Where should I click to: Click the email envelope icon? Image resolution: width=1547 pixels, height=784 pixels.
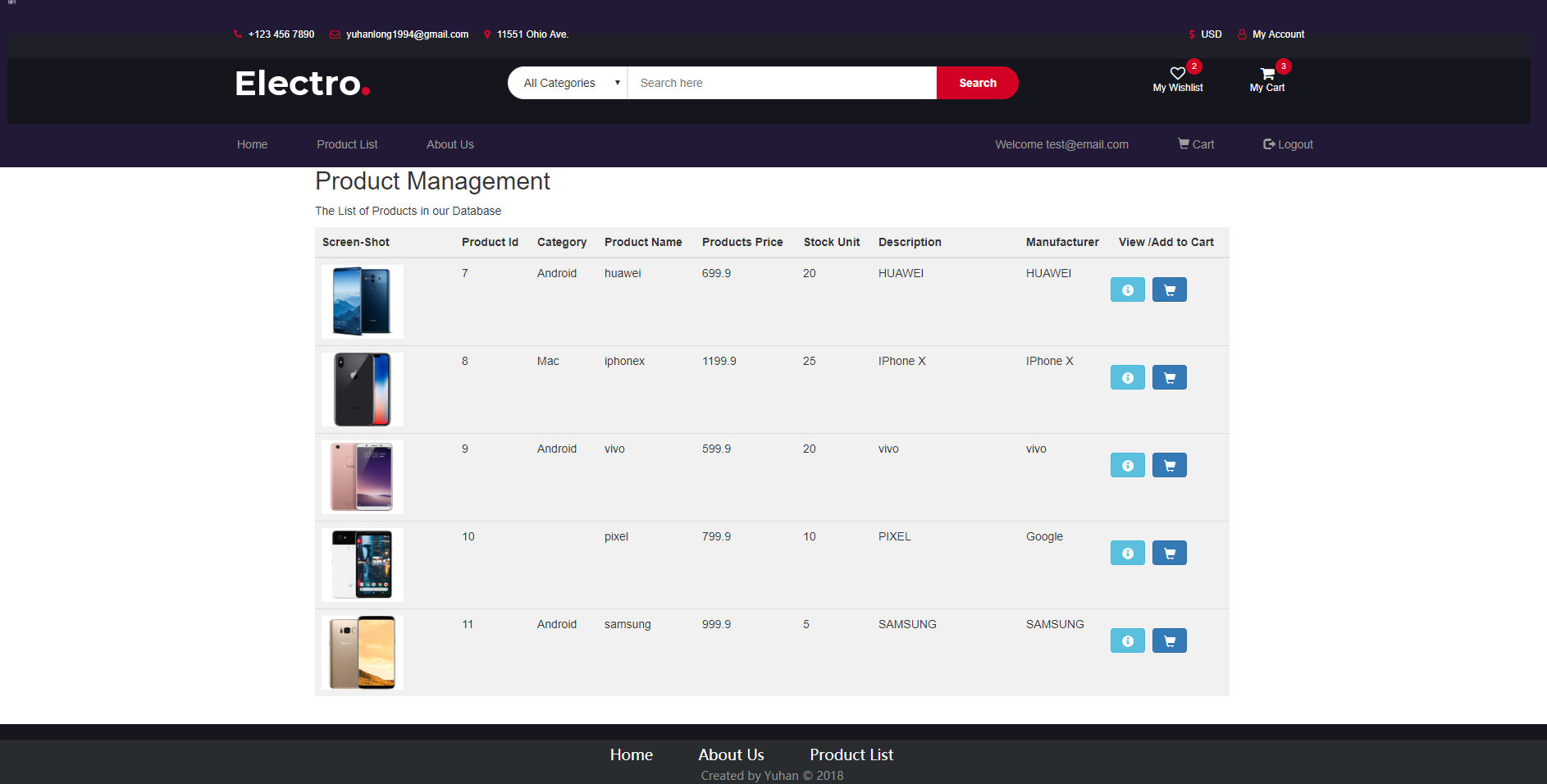(x=334, y=34)
